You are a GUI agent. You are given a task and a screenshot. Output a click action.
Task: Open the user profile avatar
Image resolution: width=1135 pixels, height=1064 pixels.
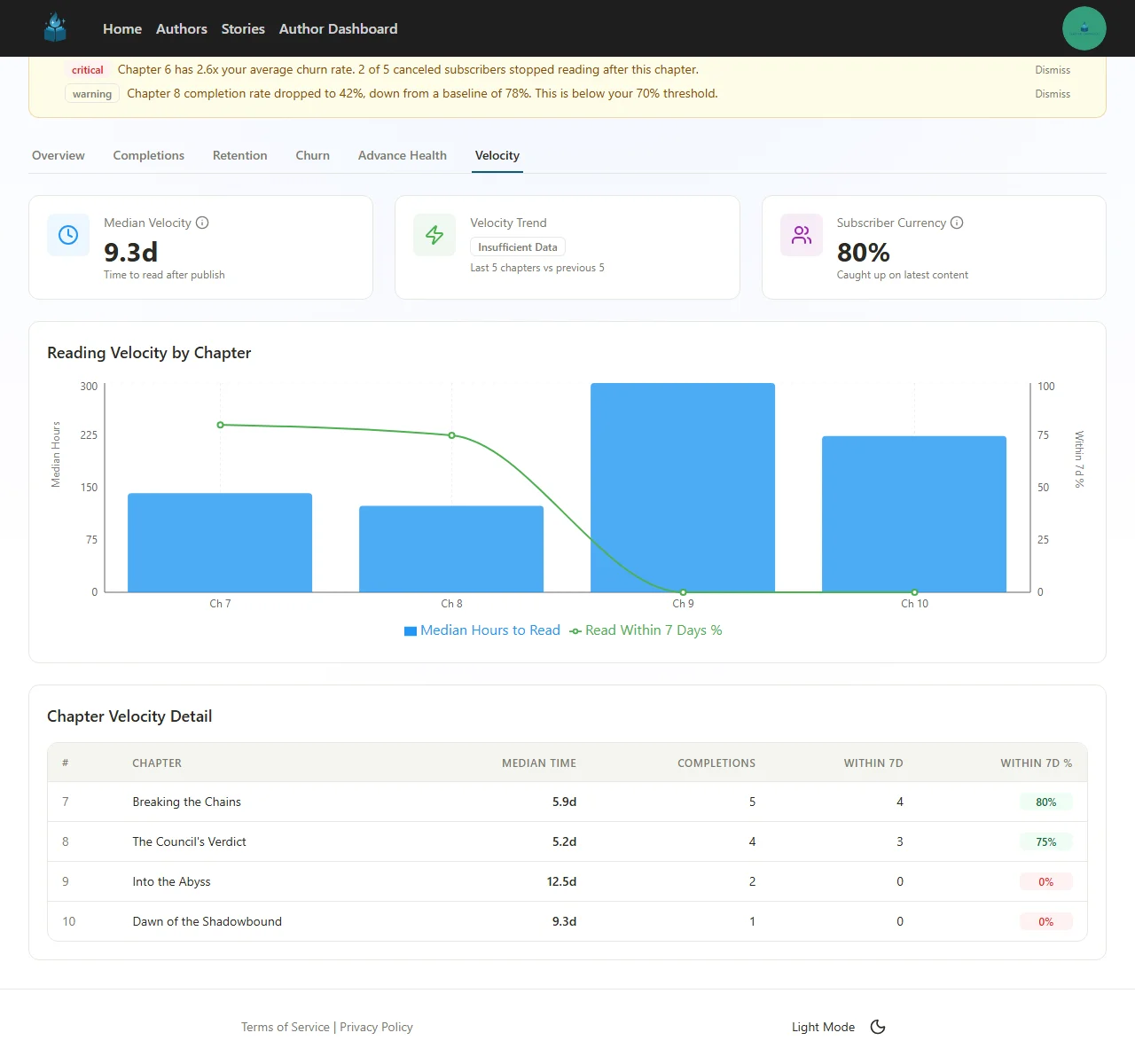pyautogui.click(x=1084, y=28)
